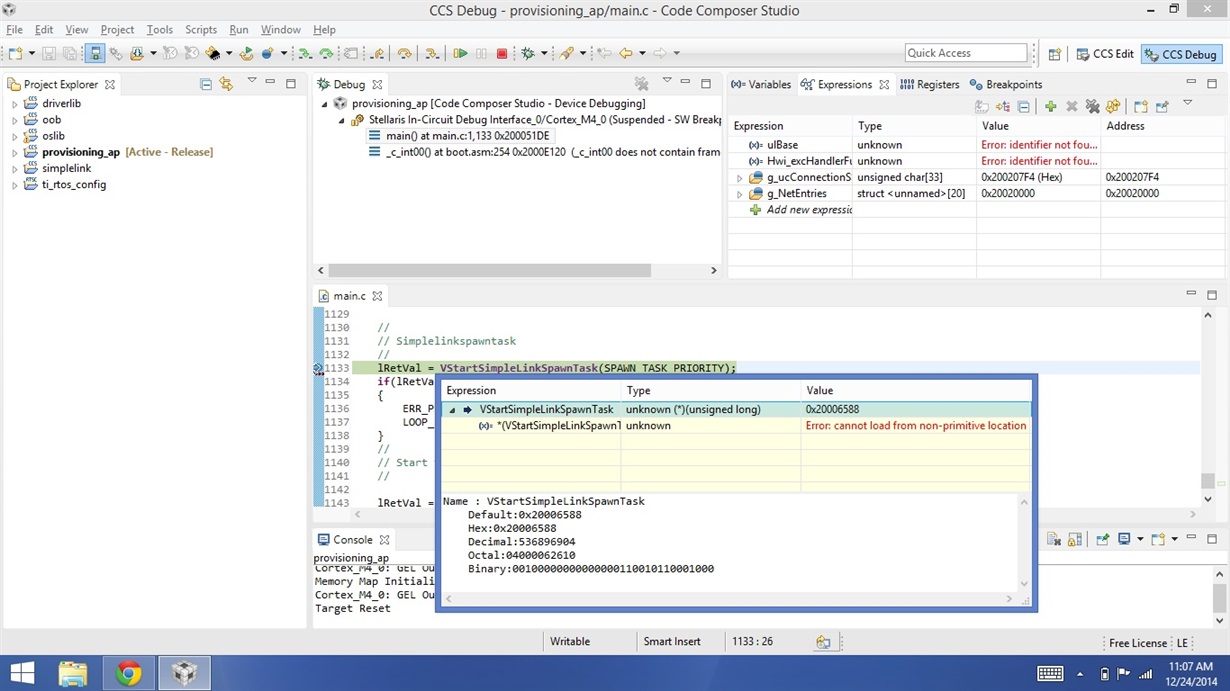Image resolution: width=1230 pixels, height=691 pixels.
Task: Collapse all in Expressions view toolbar
Action: tap(1024, 106)
